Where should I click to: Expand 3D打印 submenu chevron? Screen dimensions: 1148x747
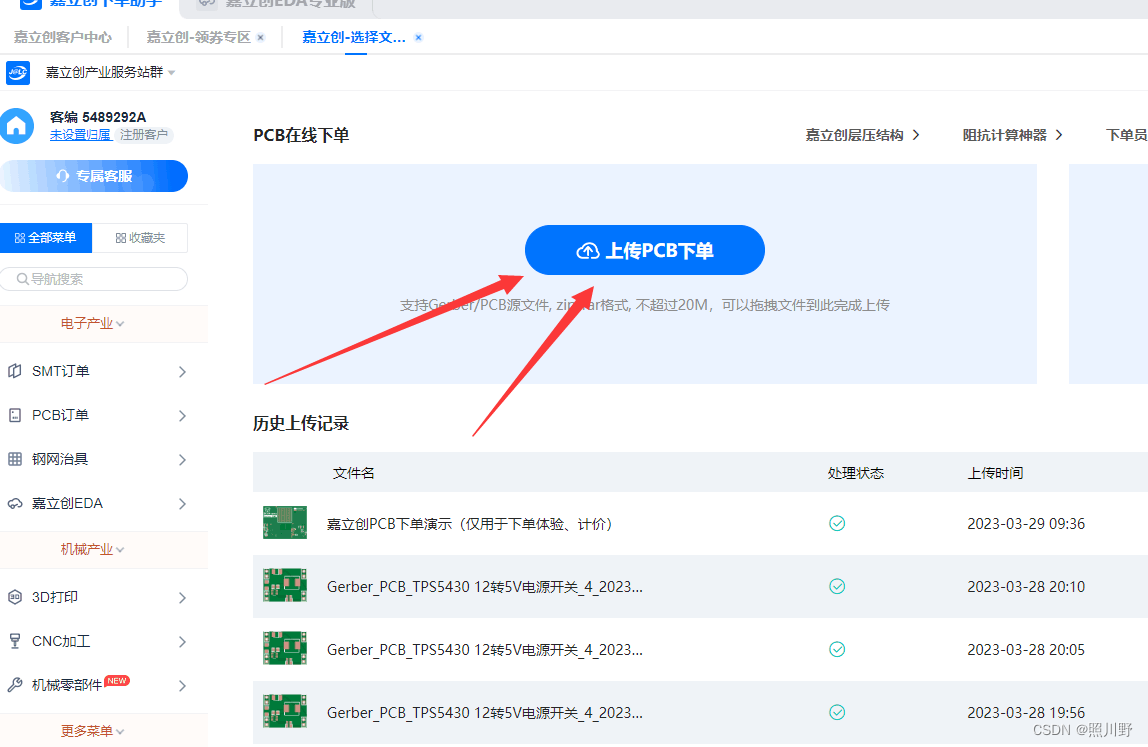click(x=182, y=598)
